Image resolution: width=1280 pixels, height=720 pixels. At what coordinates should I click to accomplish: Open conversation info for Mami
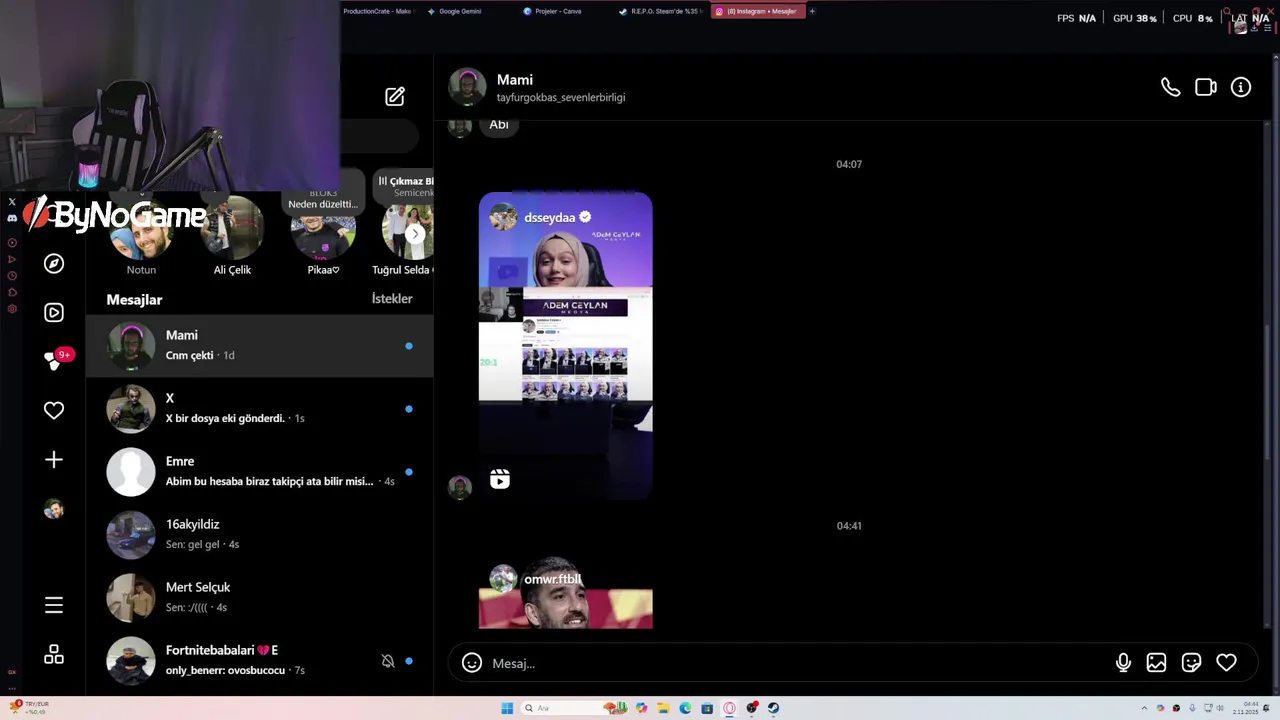click(1241, 87)
